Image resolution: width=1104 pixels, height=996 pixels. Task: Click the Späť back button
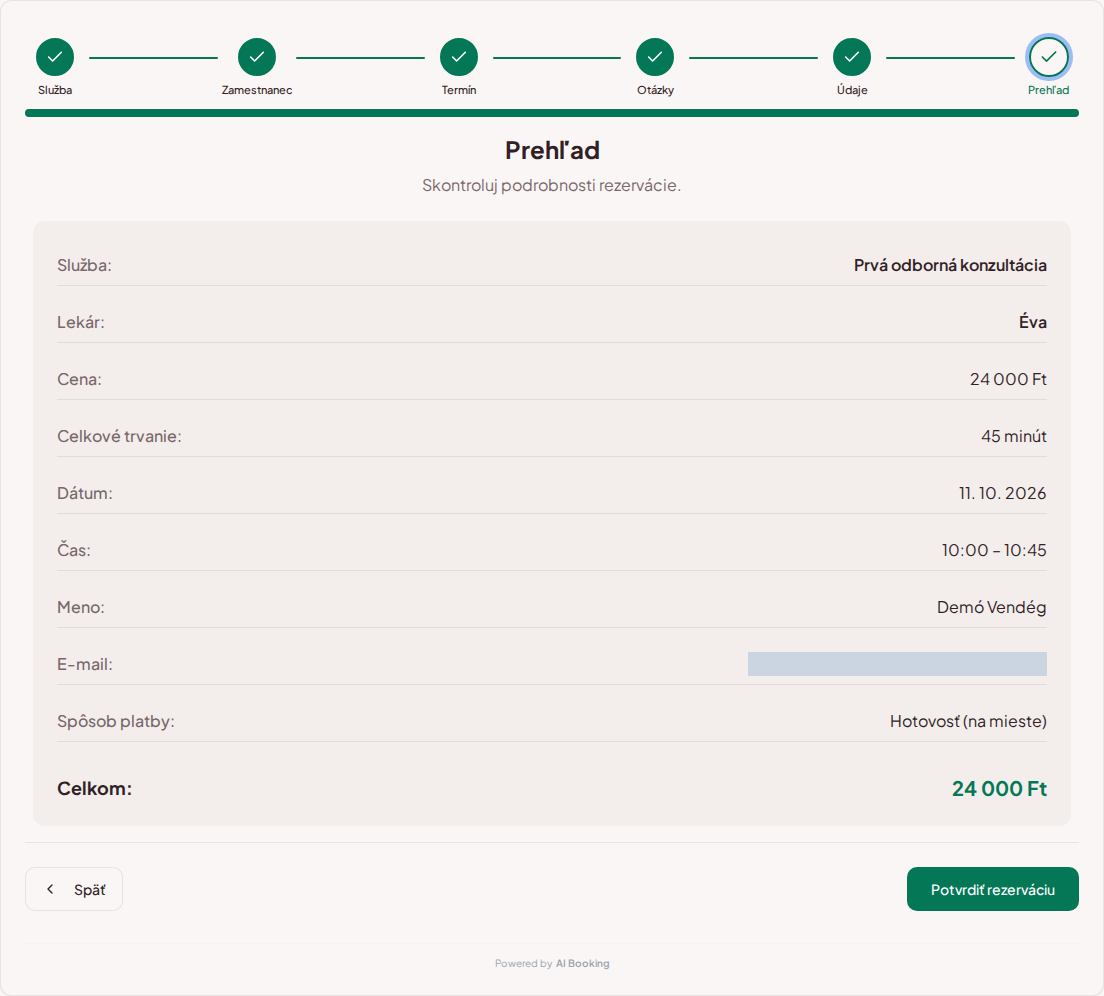74,889
